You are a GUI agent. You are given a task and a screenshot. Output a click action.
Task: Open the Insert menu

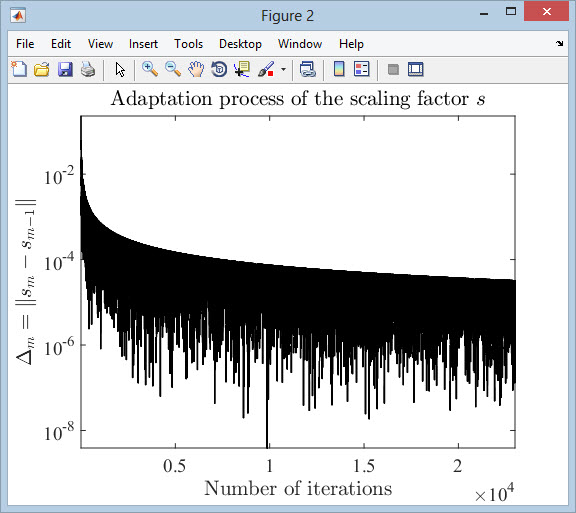click(x=143, y=44)
